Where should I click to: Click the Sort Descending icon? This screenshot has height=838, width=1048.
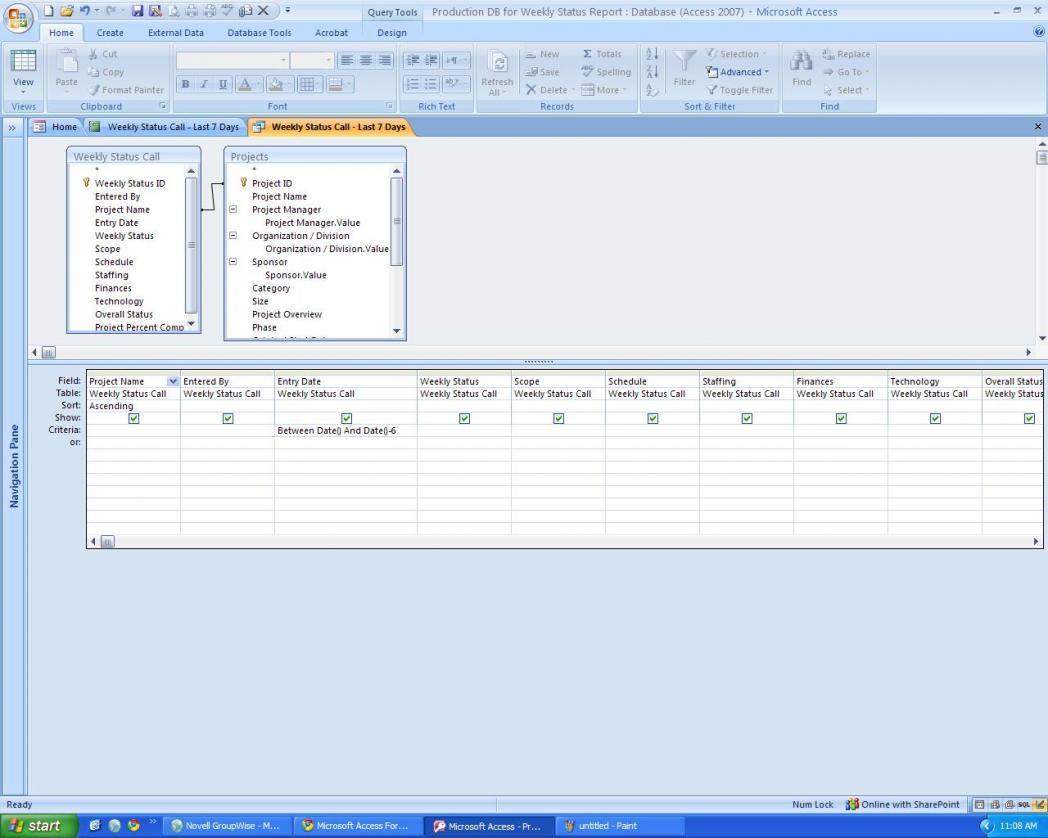[x=652, y=72]
